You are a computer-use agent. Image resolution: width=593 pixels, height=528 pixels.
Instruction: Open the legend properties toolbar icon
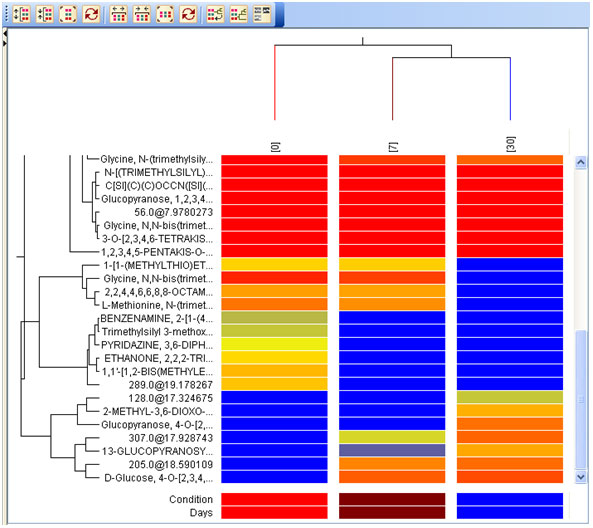262,14
